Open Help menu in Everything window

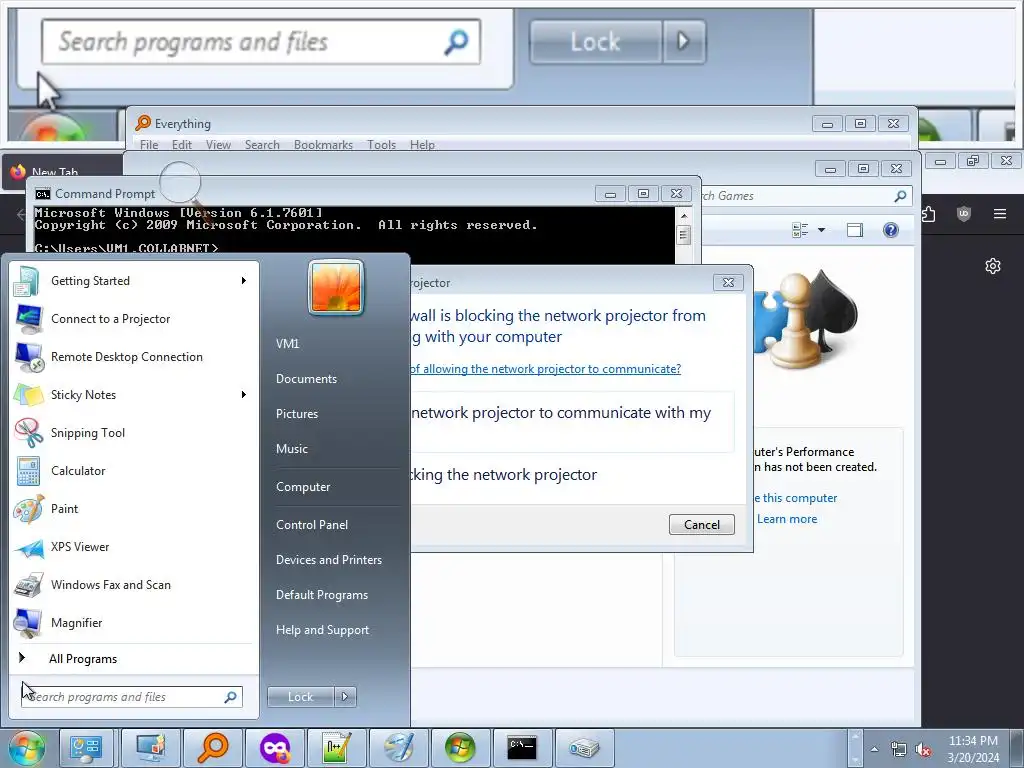tap(422, 144)
